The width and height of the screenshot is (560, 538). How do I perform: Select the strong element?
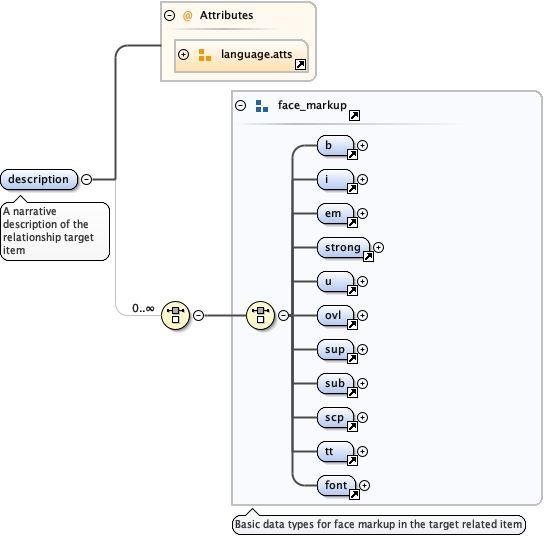click(x=343, y=248)
